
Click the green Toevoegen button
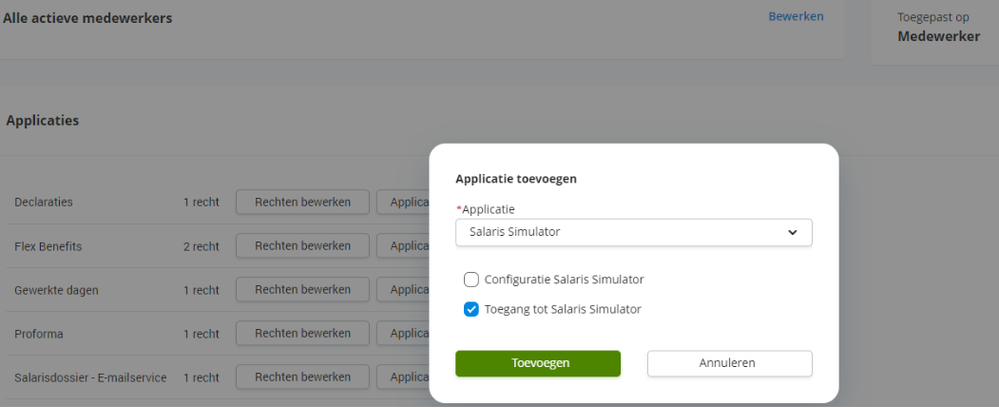[x=538, y=363]
